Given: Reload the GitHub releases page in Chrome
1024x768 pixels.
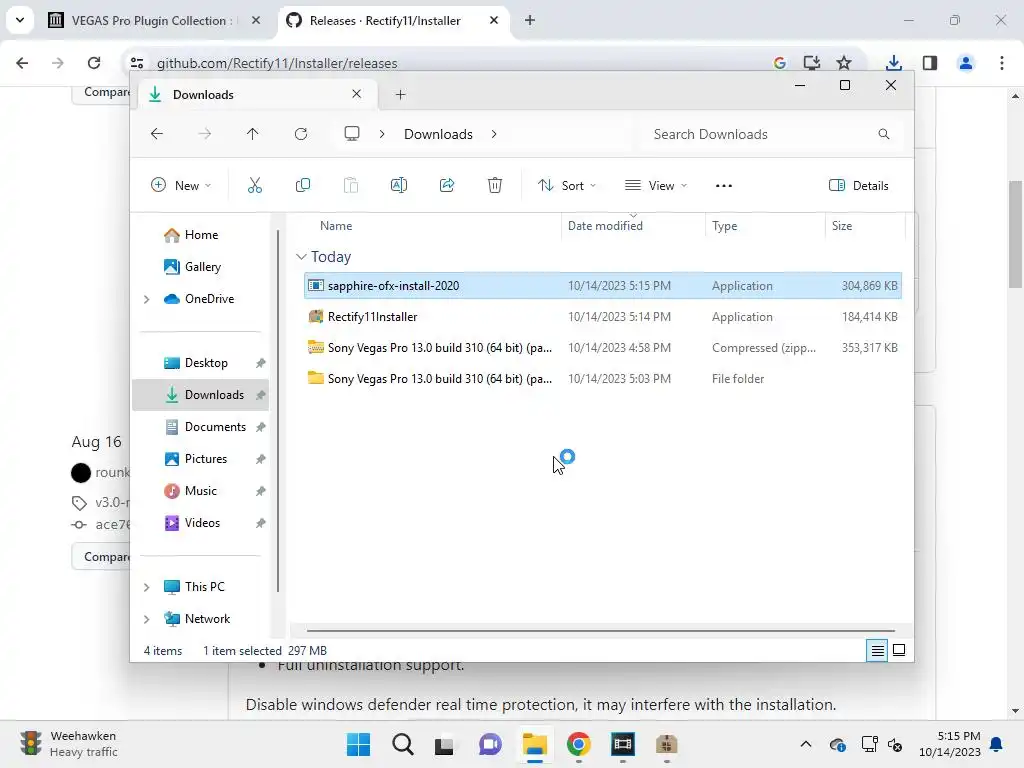Looking at the screenshot, I should point(94,63).
